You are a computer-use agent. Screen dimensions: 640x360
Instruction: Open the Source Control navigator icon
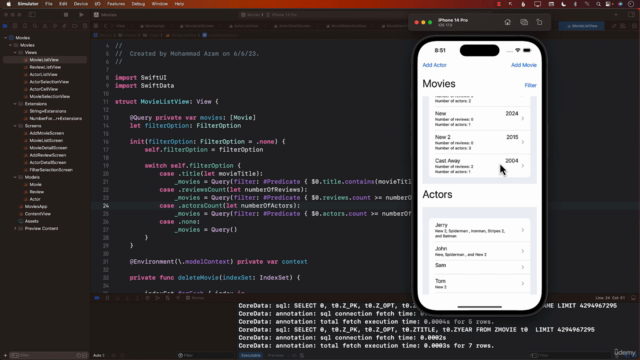[x=15, y=26]
